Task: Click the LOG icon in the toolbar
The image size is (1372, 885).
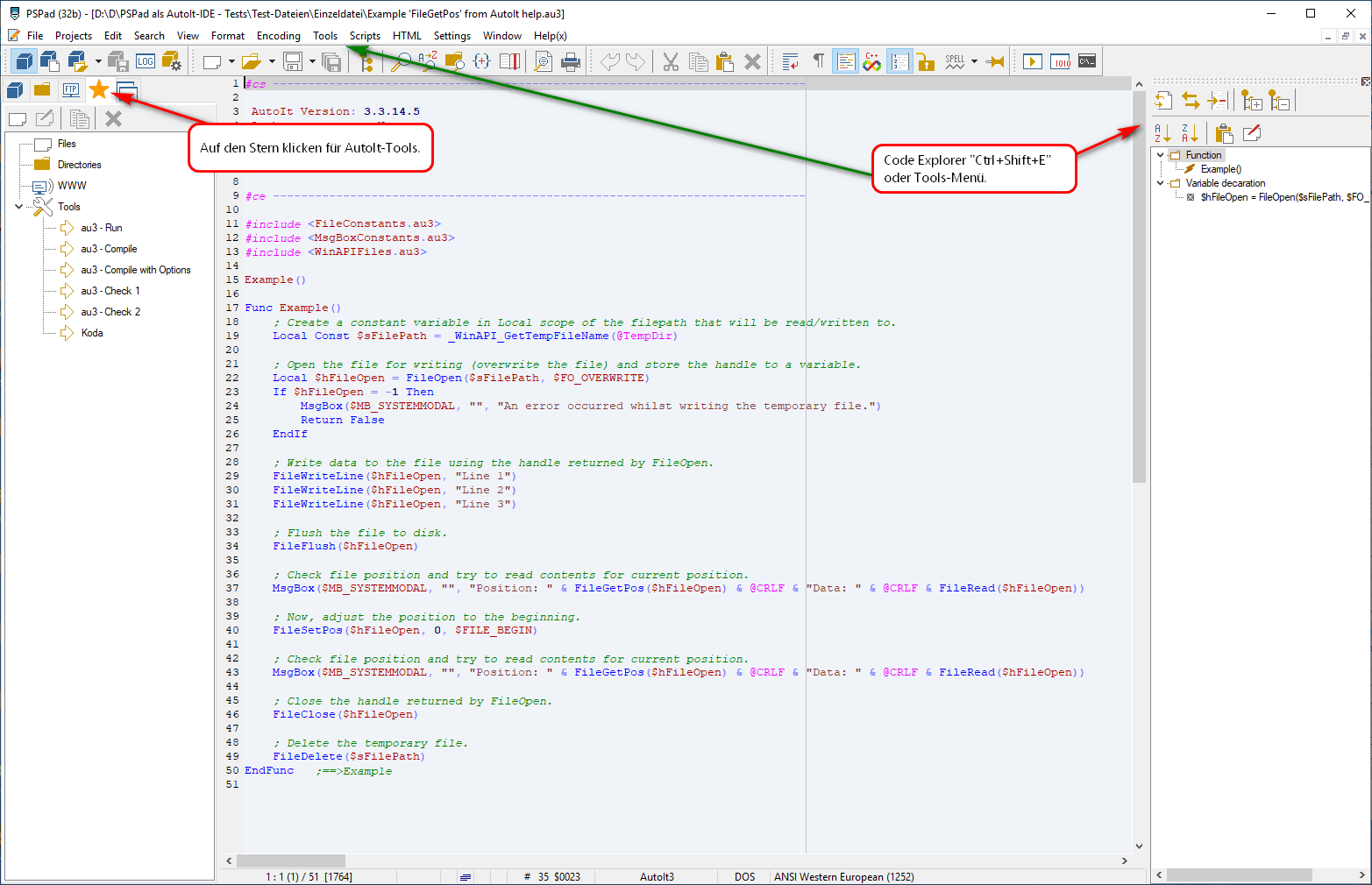Action: tap(146, 61)
